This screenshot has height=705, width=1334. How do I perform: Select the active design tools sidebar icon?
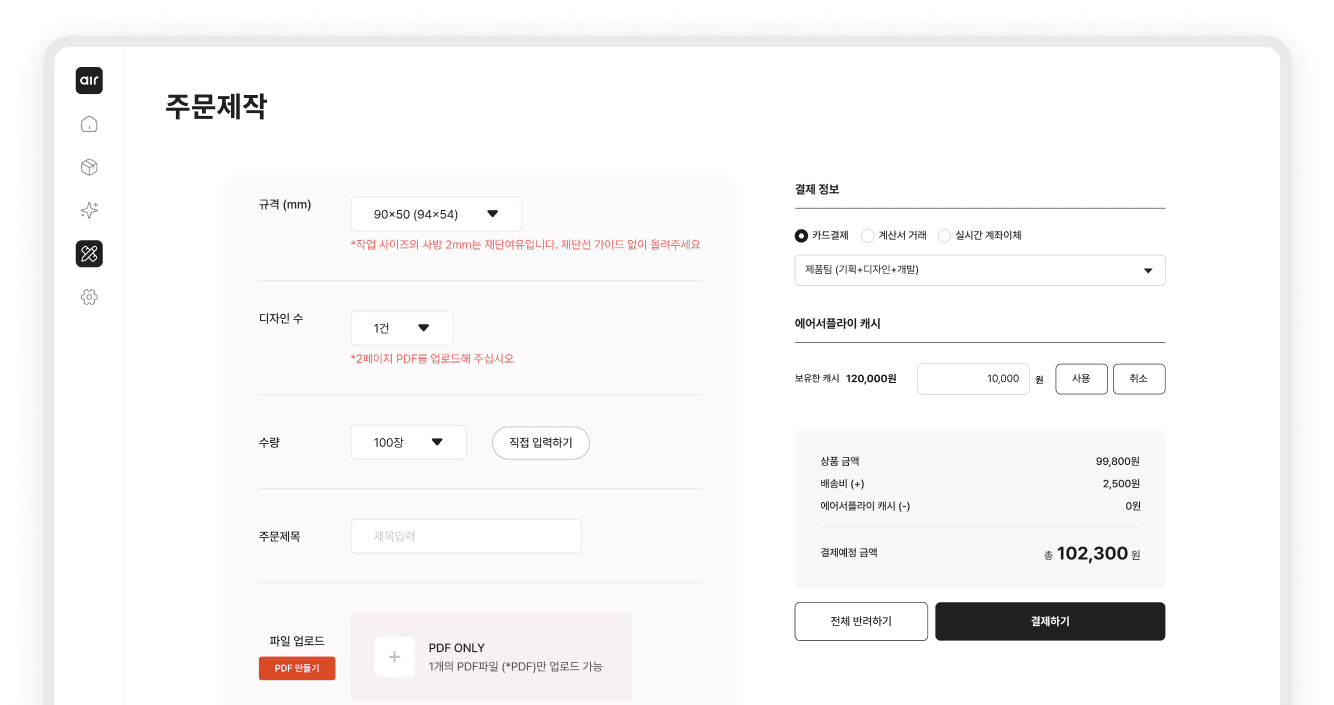tap(89, 254)
